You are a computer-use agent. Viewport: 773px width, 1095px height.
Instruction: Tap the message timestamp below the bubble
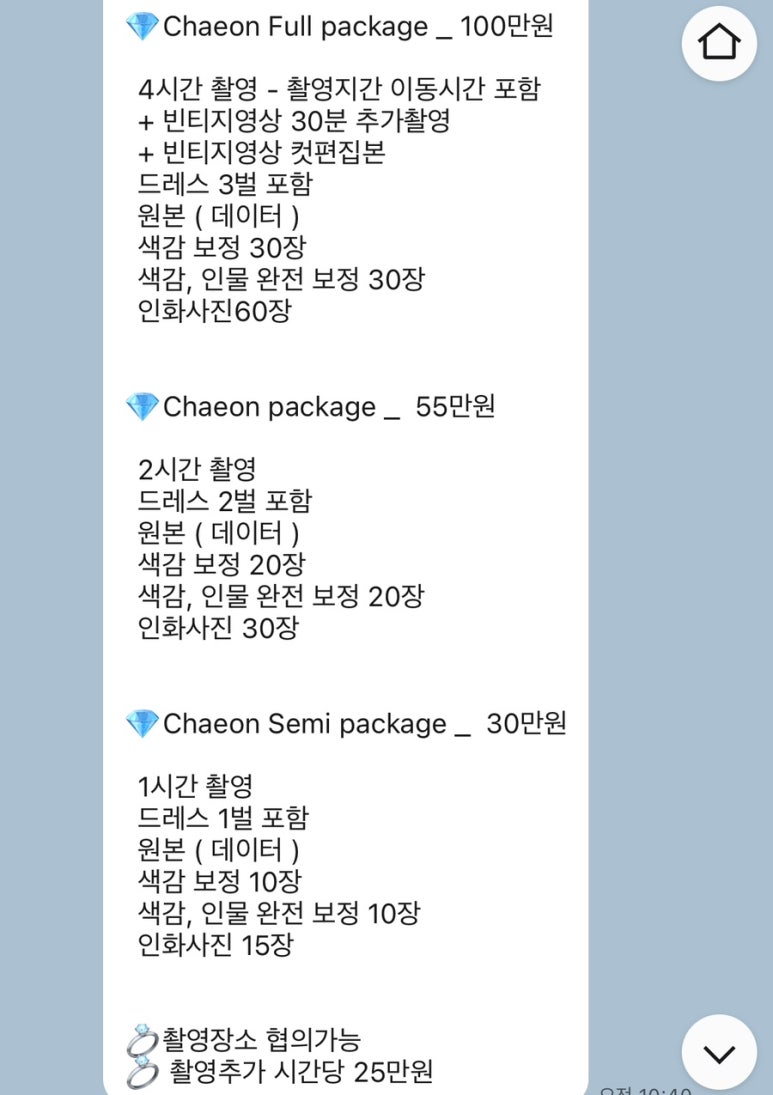coord(645,1089)
